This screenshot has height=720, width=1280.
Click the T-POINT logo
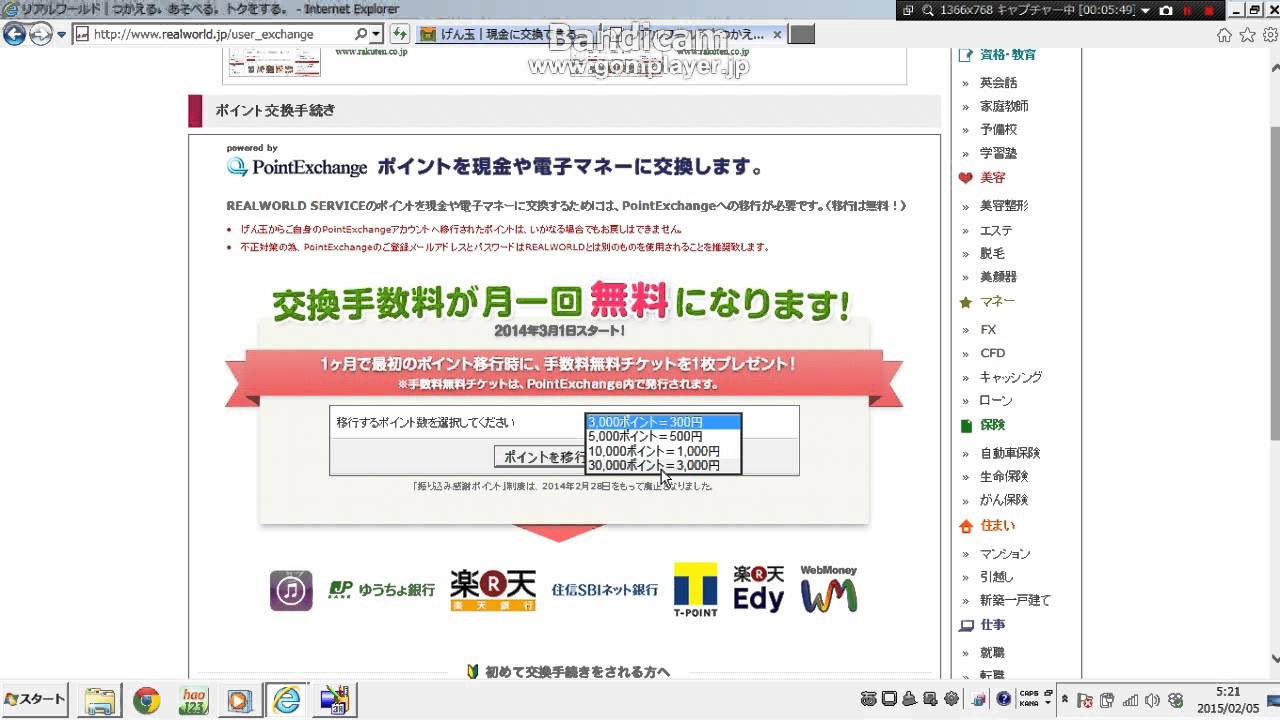pos(696,589)
